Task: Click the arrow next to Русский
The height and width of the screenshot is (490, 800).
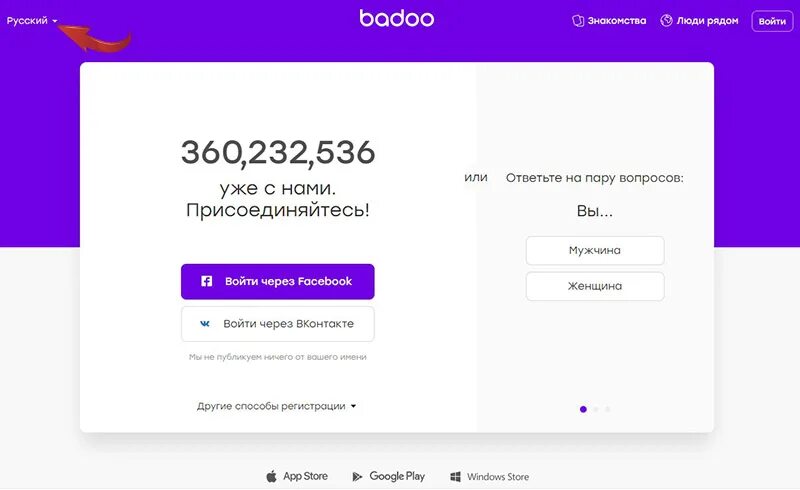Action: click(x=55, y=21)
